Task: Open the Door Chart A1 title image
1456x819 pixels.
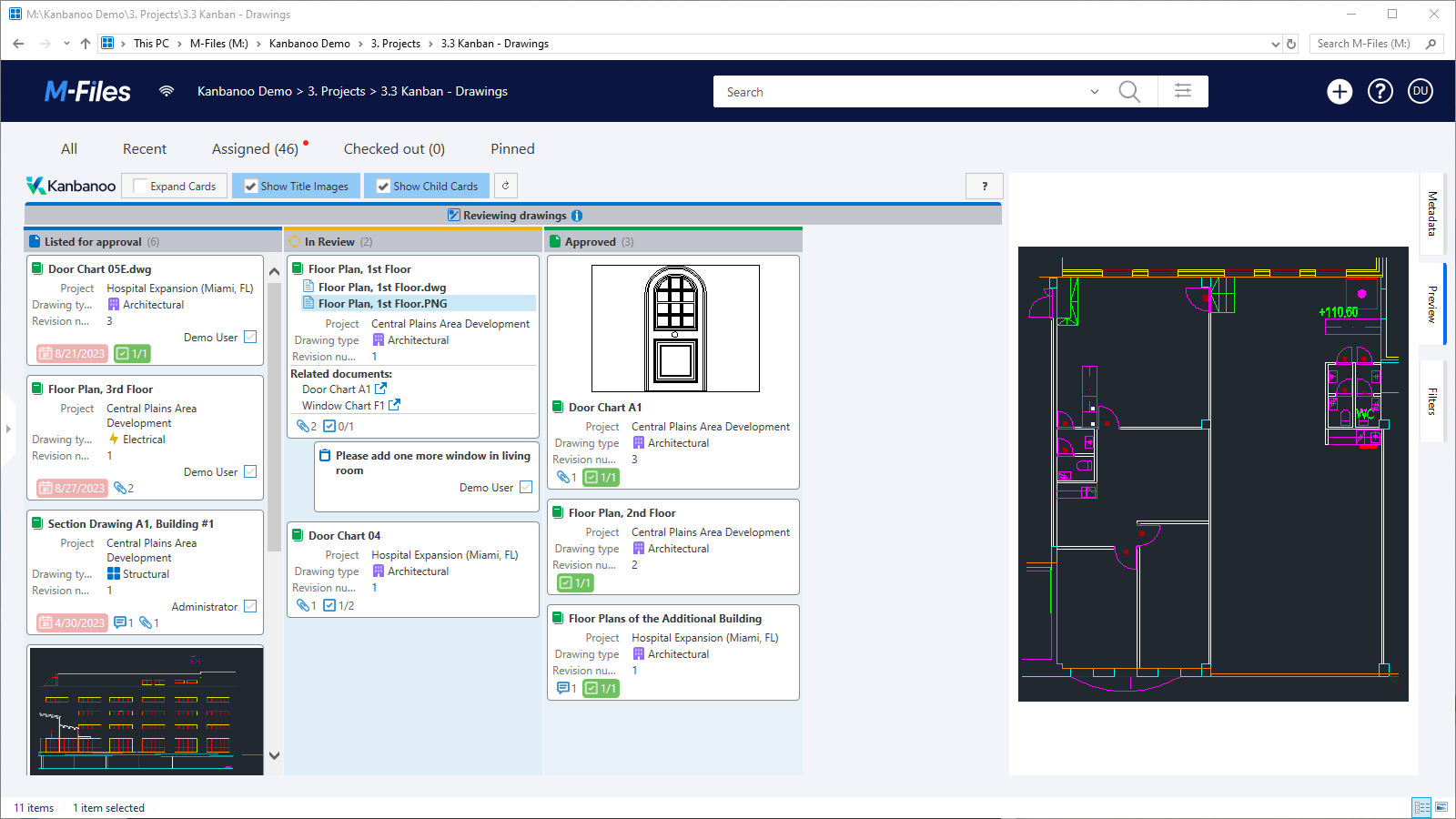Action: (x=675, y=329)
